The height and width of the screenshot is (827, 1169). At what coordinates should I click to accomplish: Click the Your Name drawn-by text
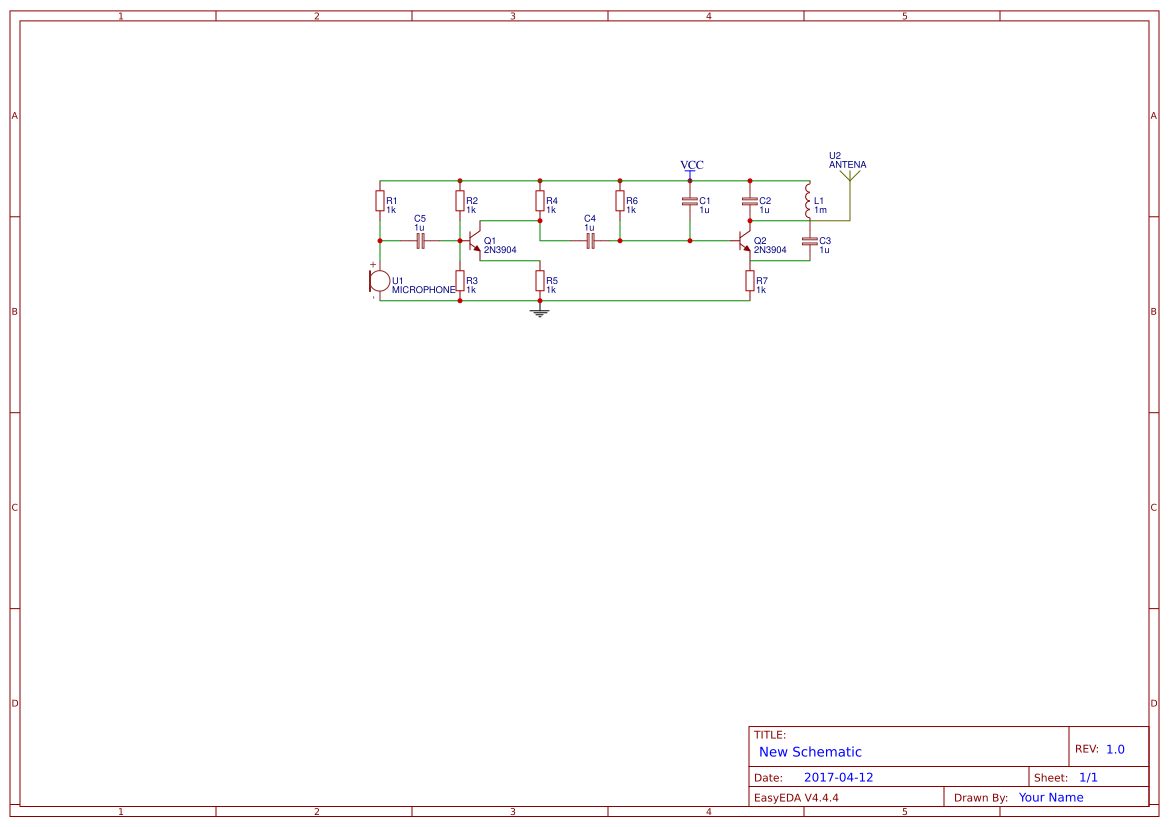(x=1050, y=797)
